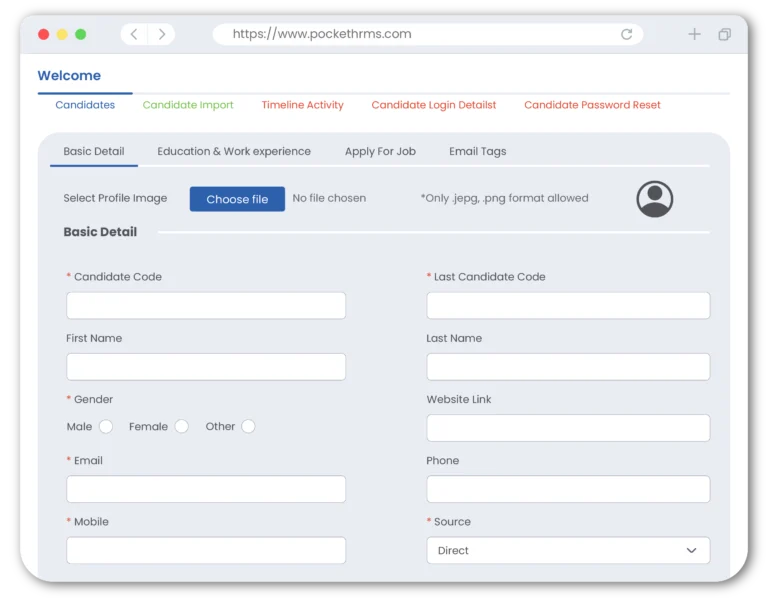Select the Female gender radio button
The height and width of the screenshot is (598, 768).
[x=182, y=427]
